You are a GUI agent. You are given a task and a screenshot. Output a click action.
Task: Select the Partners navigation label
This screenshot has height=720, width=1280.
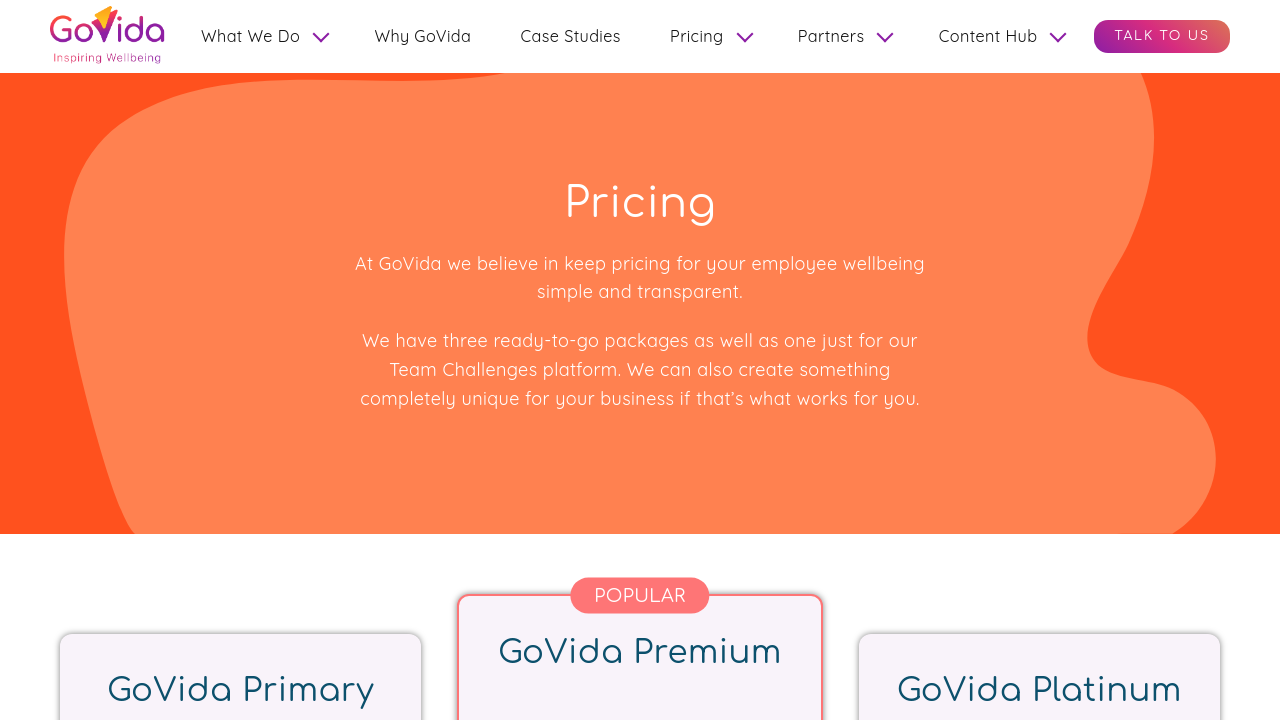coord(830,37)
